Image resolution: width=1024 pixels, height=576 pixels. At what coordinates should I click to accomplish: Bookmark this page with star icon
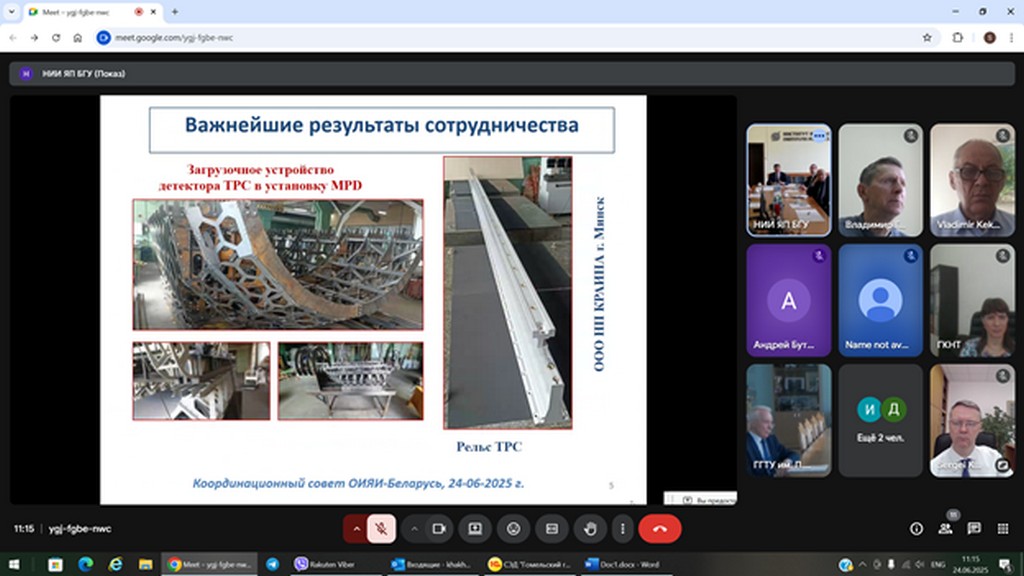tap(927, 37)
